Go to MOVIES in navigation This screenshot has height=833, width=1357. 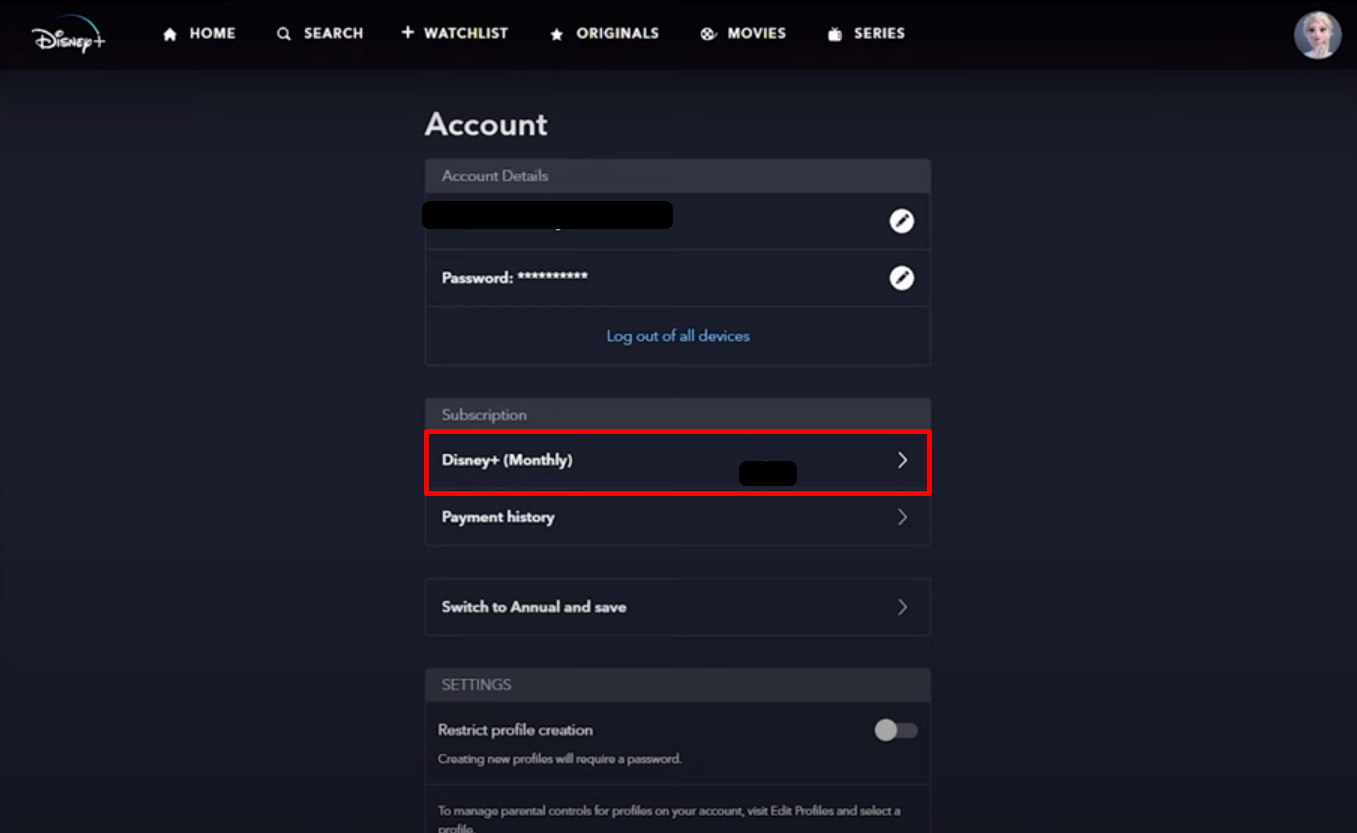pyautogui.click(x=756, y=33)
